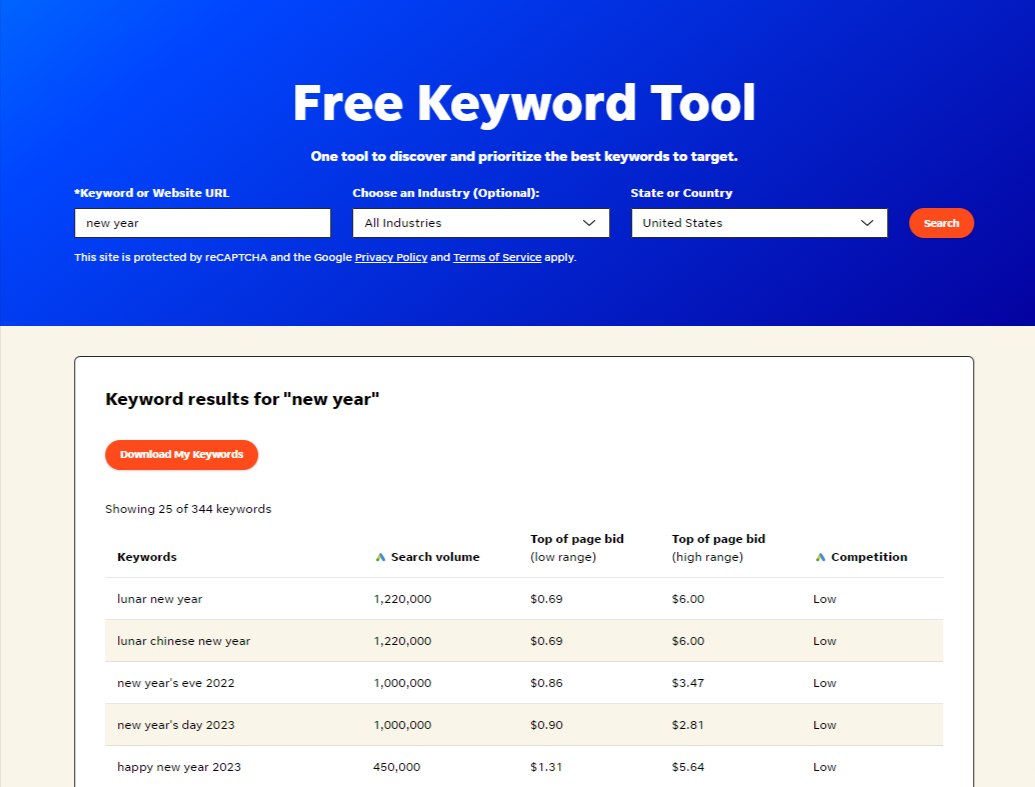Click Download My Keywords button

182,455
